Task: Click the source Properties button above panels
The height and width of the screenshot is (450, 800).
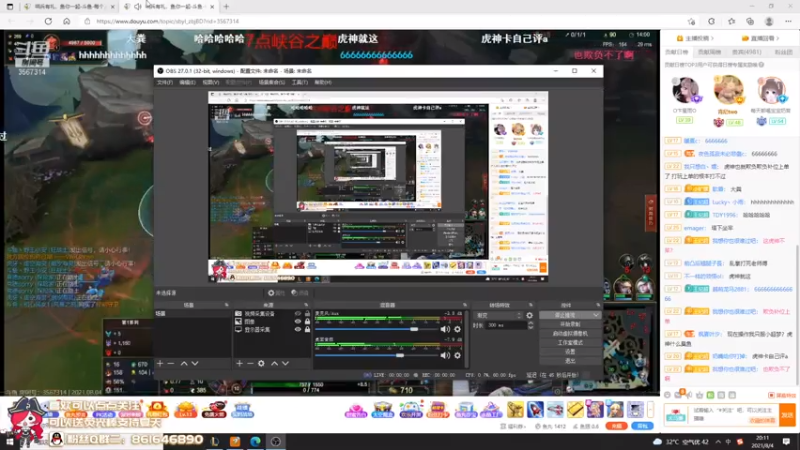Action: (x=277, y=293)
